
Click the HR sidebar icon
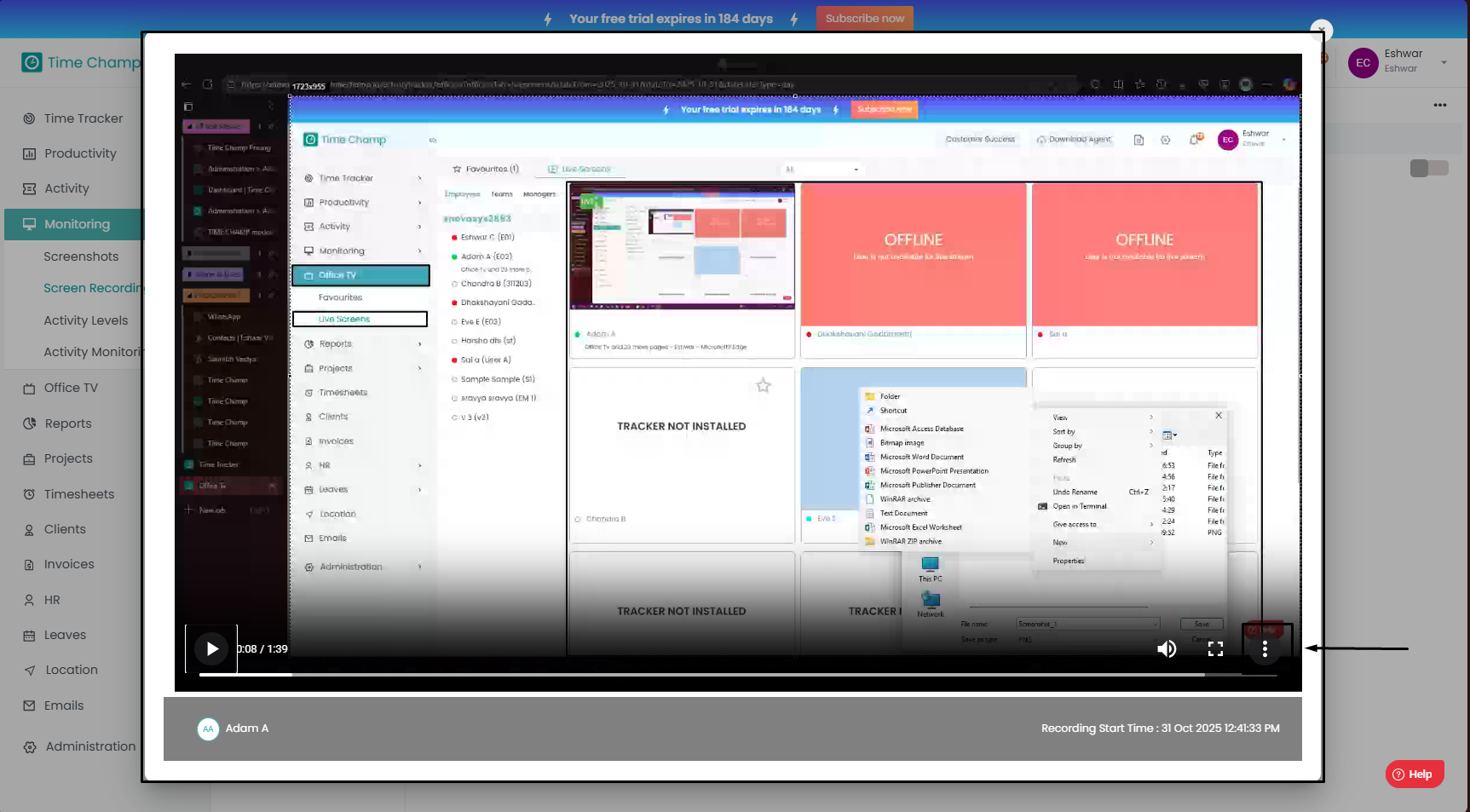point(29,600)
